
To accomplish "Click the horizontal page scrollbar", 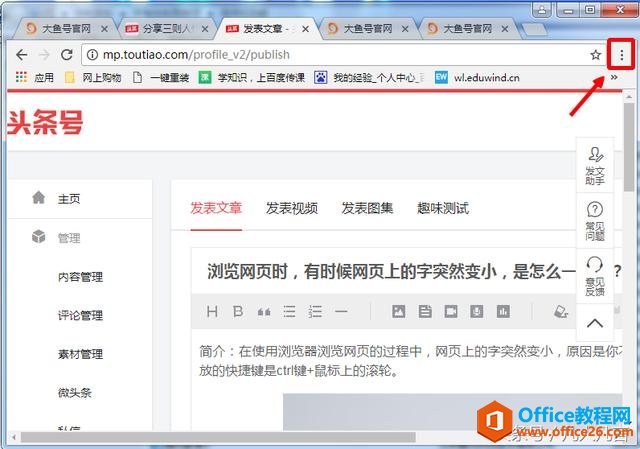I will pos(218,437).
